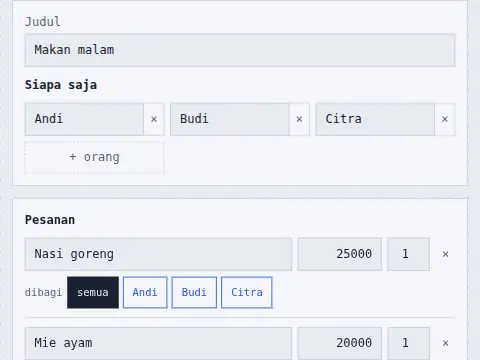Delete the Nasi goreng order row

coord(445,254)
